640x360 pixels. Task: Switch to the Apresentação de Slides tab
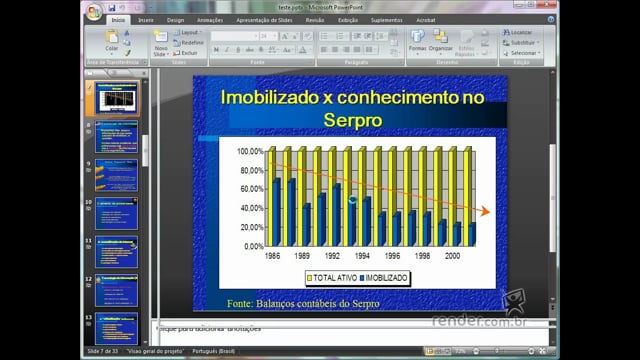[264, 20]
